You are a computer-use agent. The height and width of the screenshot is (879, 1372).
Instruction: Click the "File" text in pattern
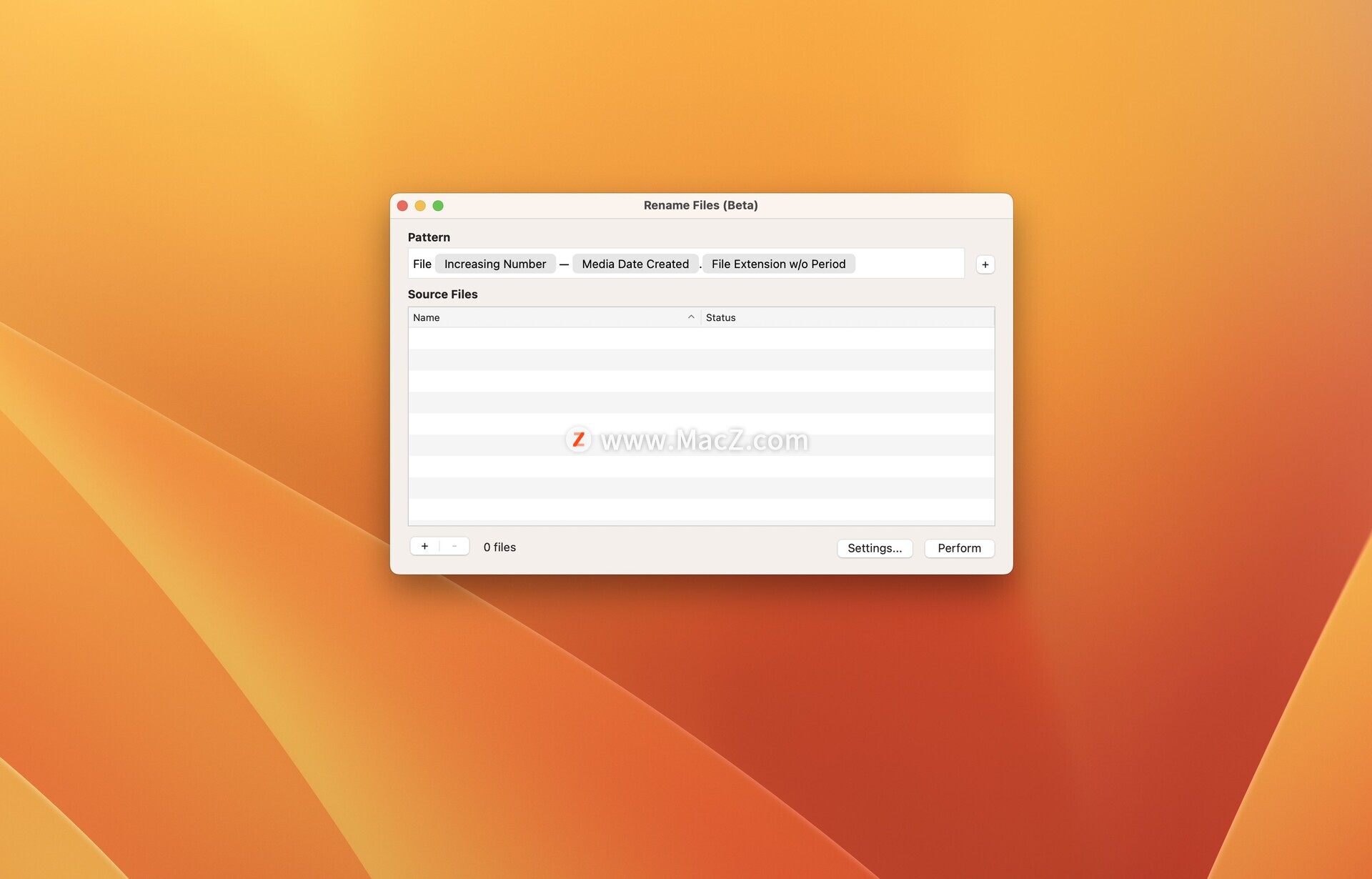(422, 264)
